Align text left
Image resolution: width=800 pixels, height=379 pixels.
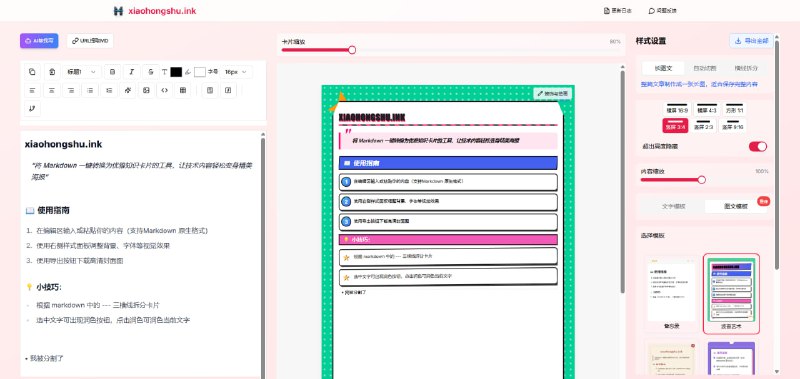[33, 90]
